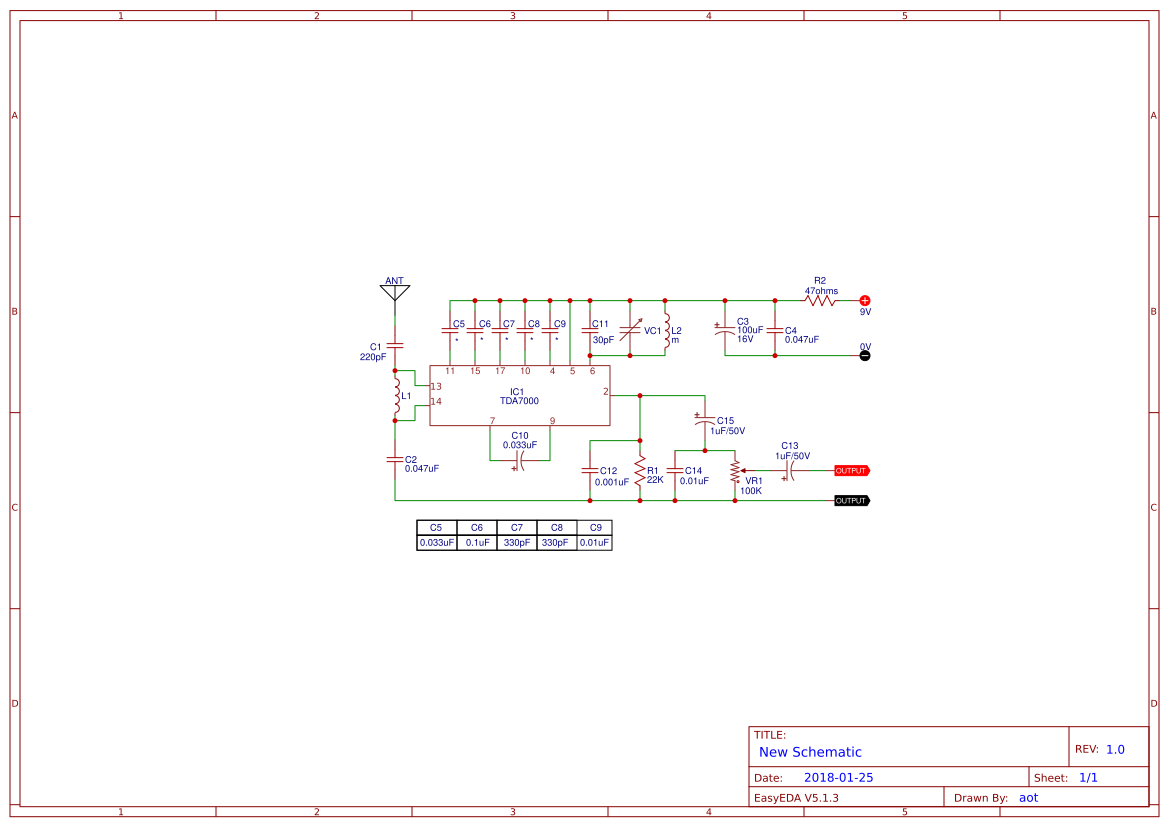
Task: Click the Drawn By name aot
Action: [1029, 797]
